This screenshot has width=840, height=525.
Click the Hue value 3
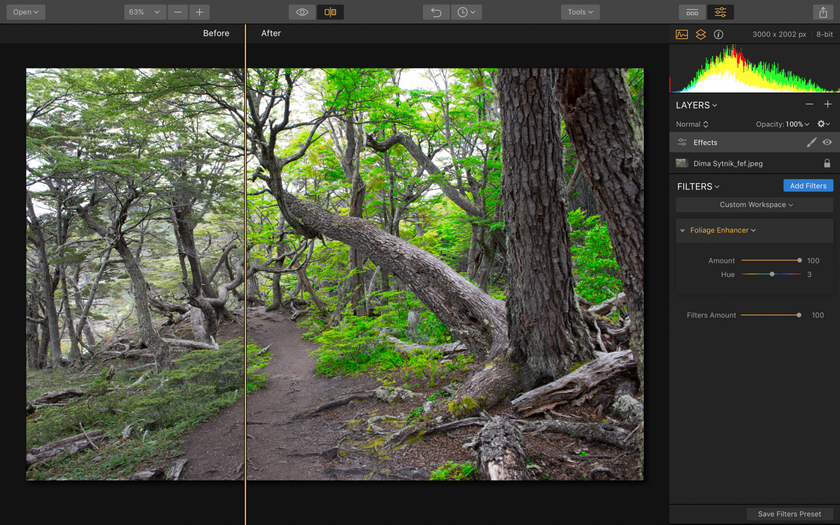[809, 274]
